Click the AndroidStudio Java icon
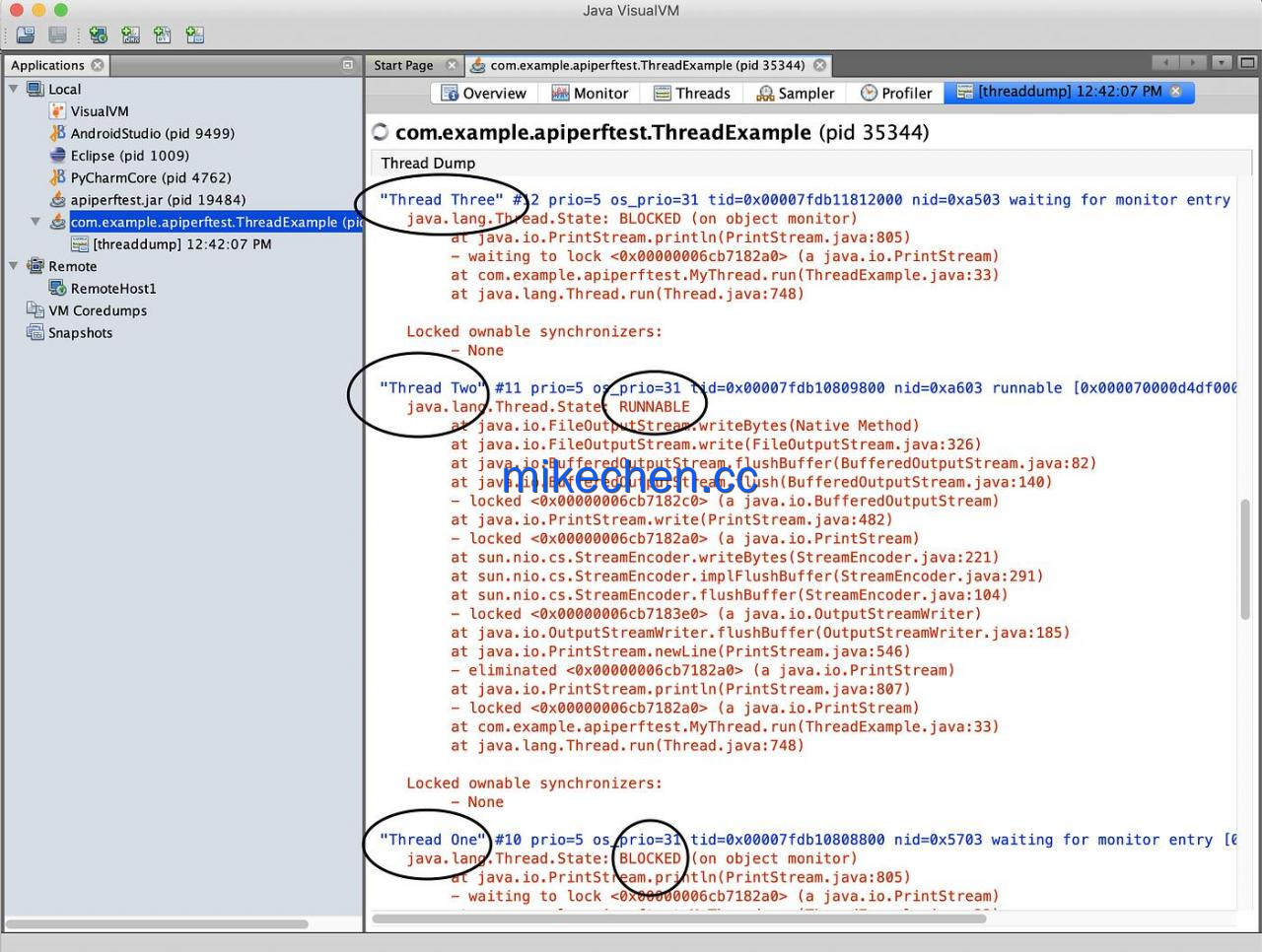Image resolution: width=1262 pixels, height=952 pixels. [x=58, y=133]
